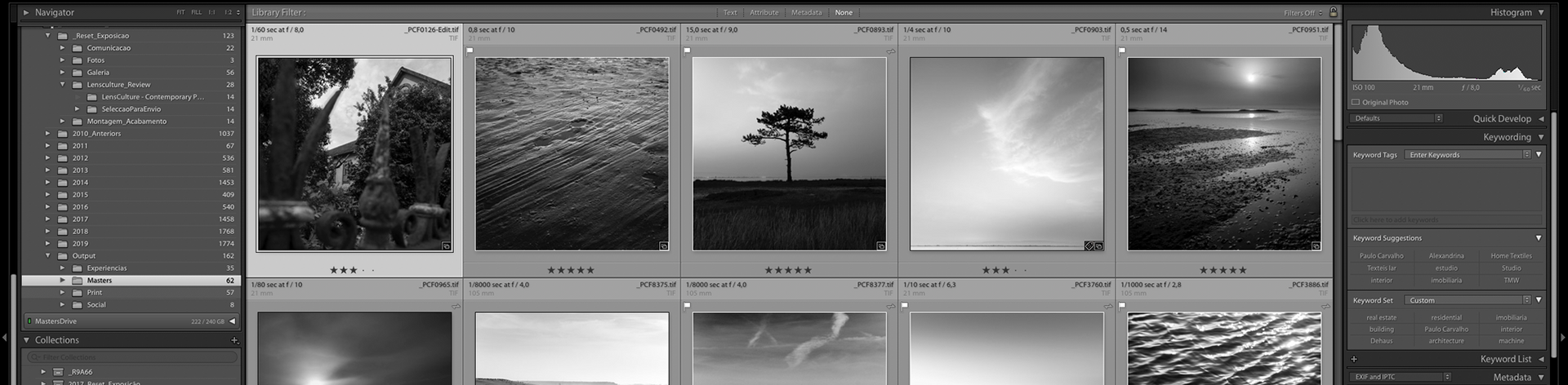Collapse the Lensculture_Review folder
1568x385 pixels.
point(62,85)
